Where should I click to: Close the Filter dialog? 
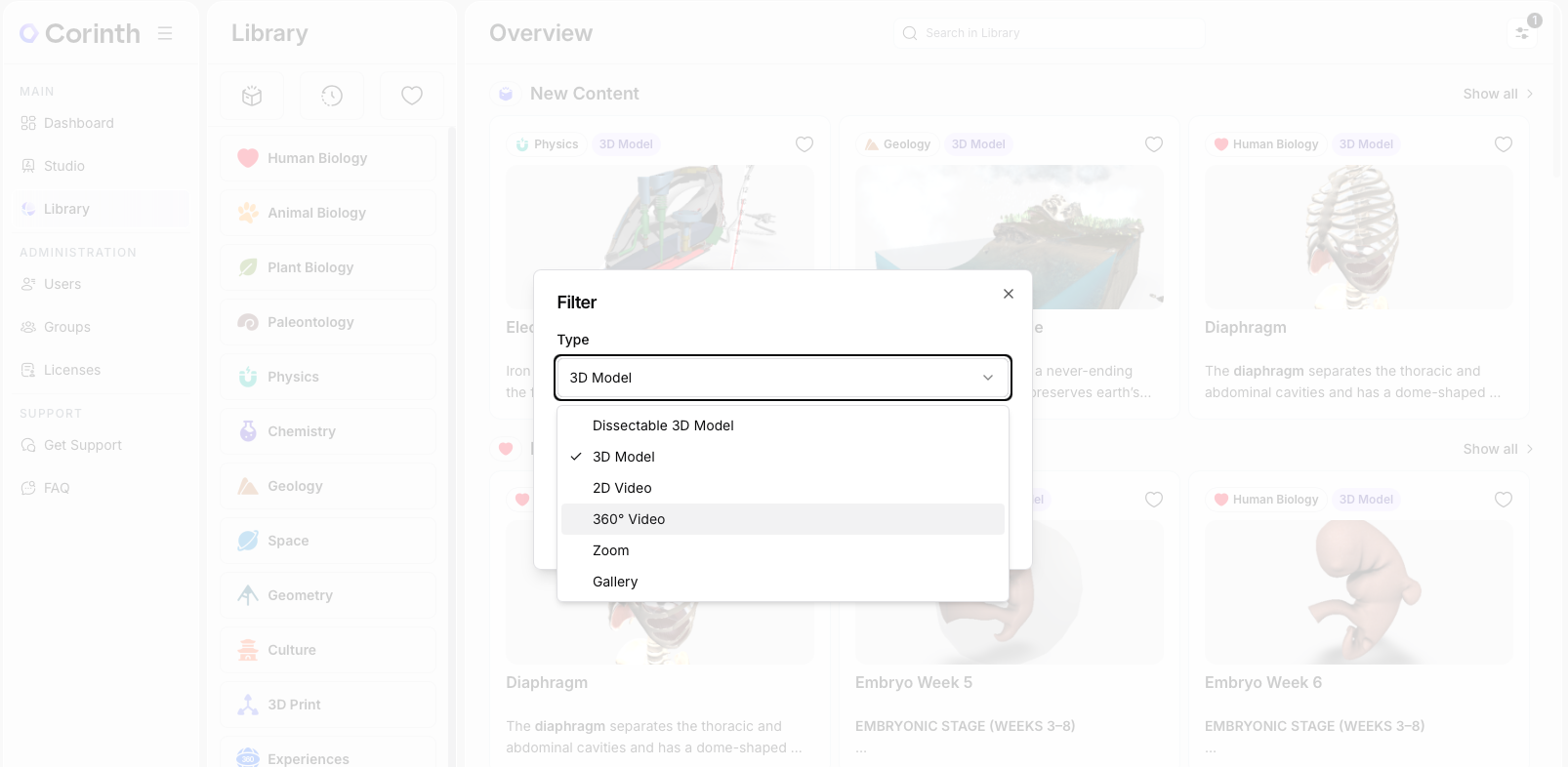point(1009,294)
